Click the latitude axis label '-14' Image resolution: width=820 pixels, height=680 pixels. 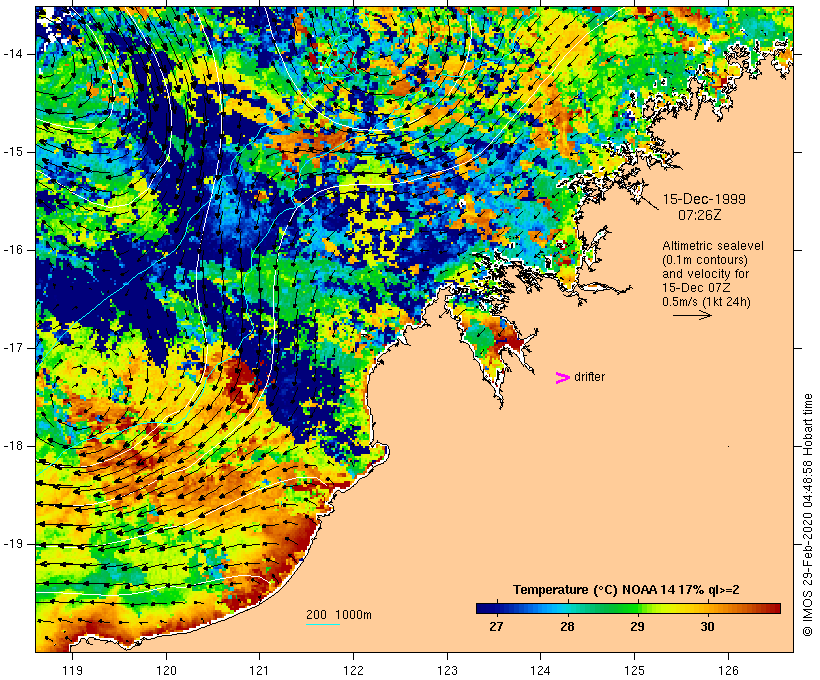[13, 54]
